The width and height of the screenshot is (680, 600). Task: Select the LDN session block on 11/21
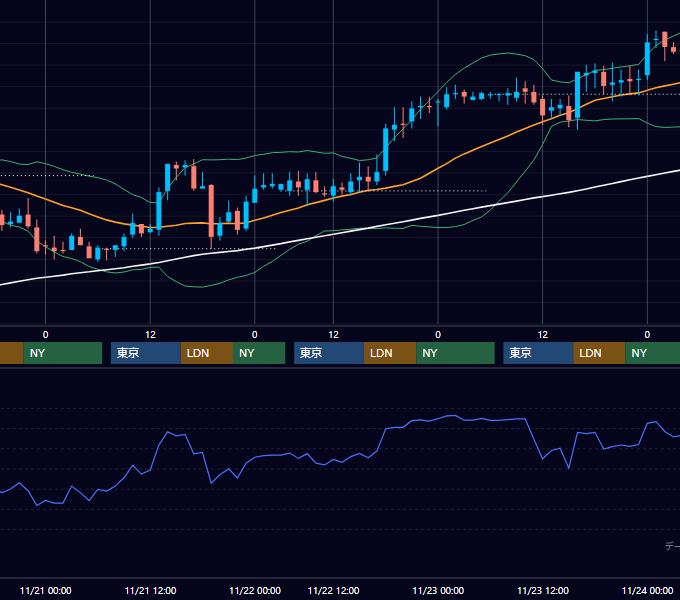(x=207, y=353)
